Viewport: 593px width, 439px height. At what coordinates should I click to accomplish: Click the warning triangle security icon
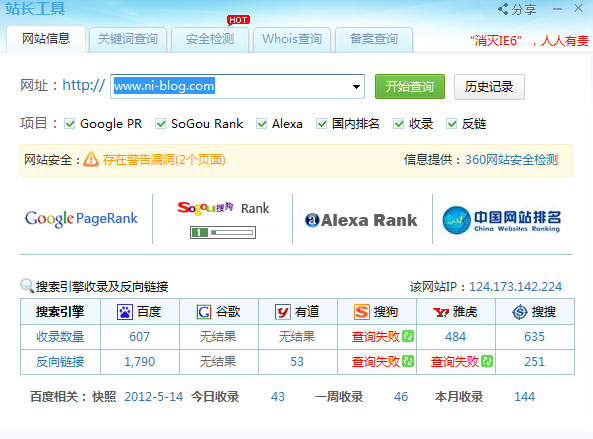91,159
